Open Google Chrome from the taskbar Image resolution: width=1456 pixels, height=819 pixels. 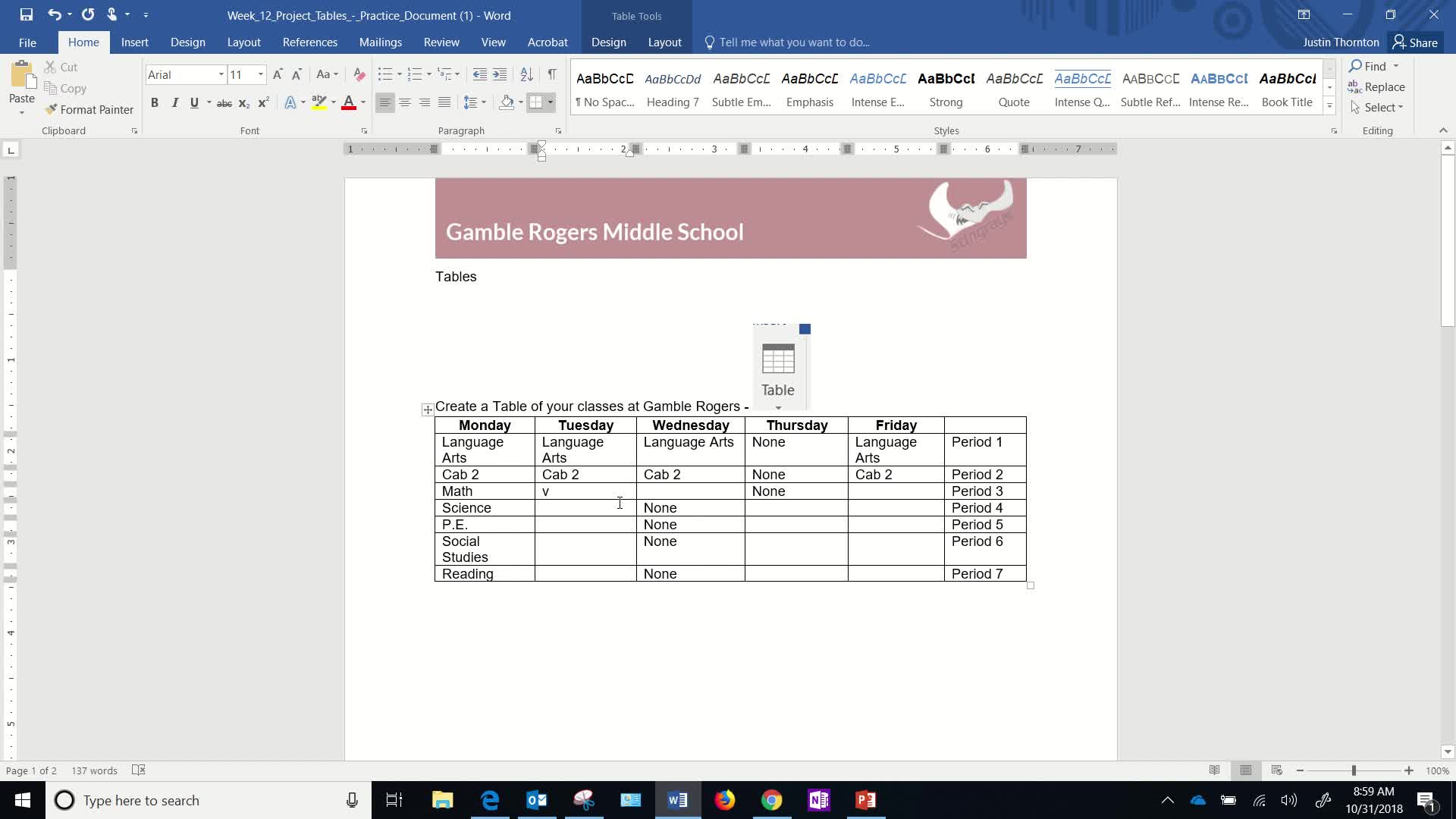click(771, 800)
